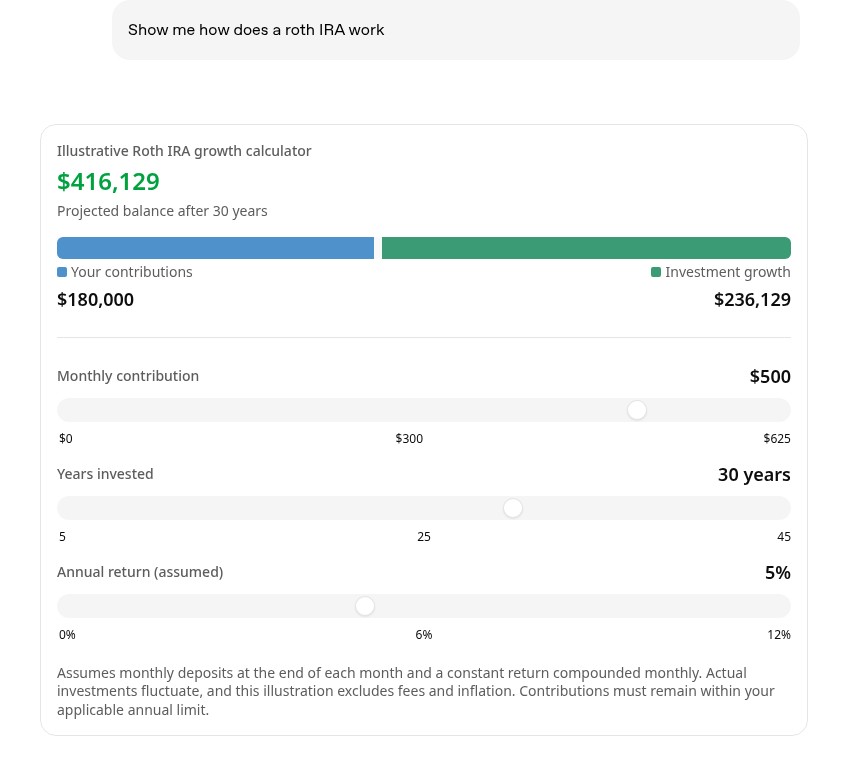This screenshot has width=848, height=776.
Task: Click the Years invested slider handle
Action: pyautogui.click(x=513, y=508)
